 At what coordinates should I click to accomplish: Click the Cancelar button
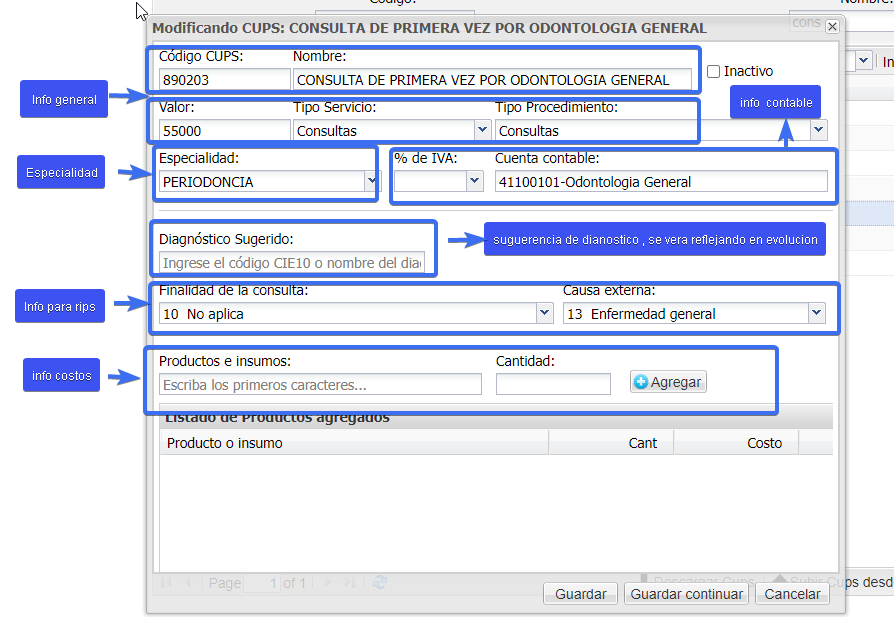pos(792,594)
